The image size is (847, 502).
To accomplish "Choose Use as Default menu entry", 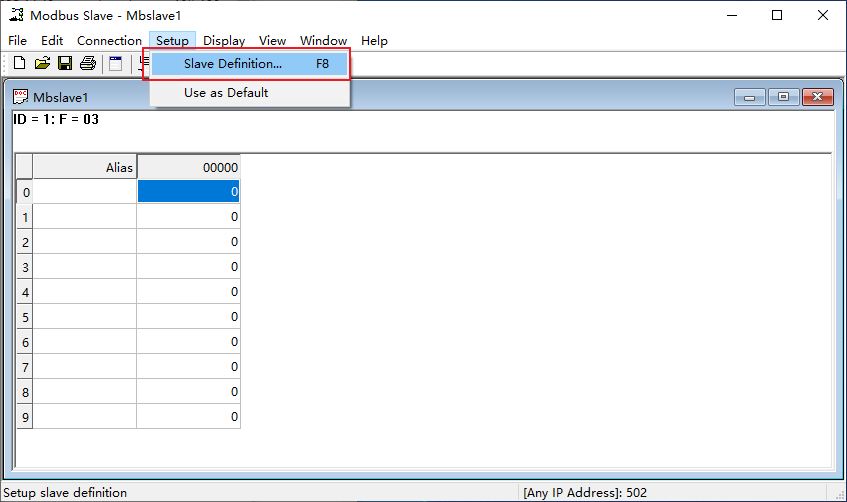I will tap(249, 92).
